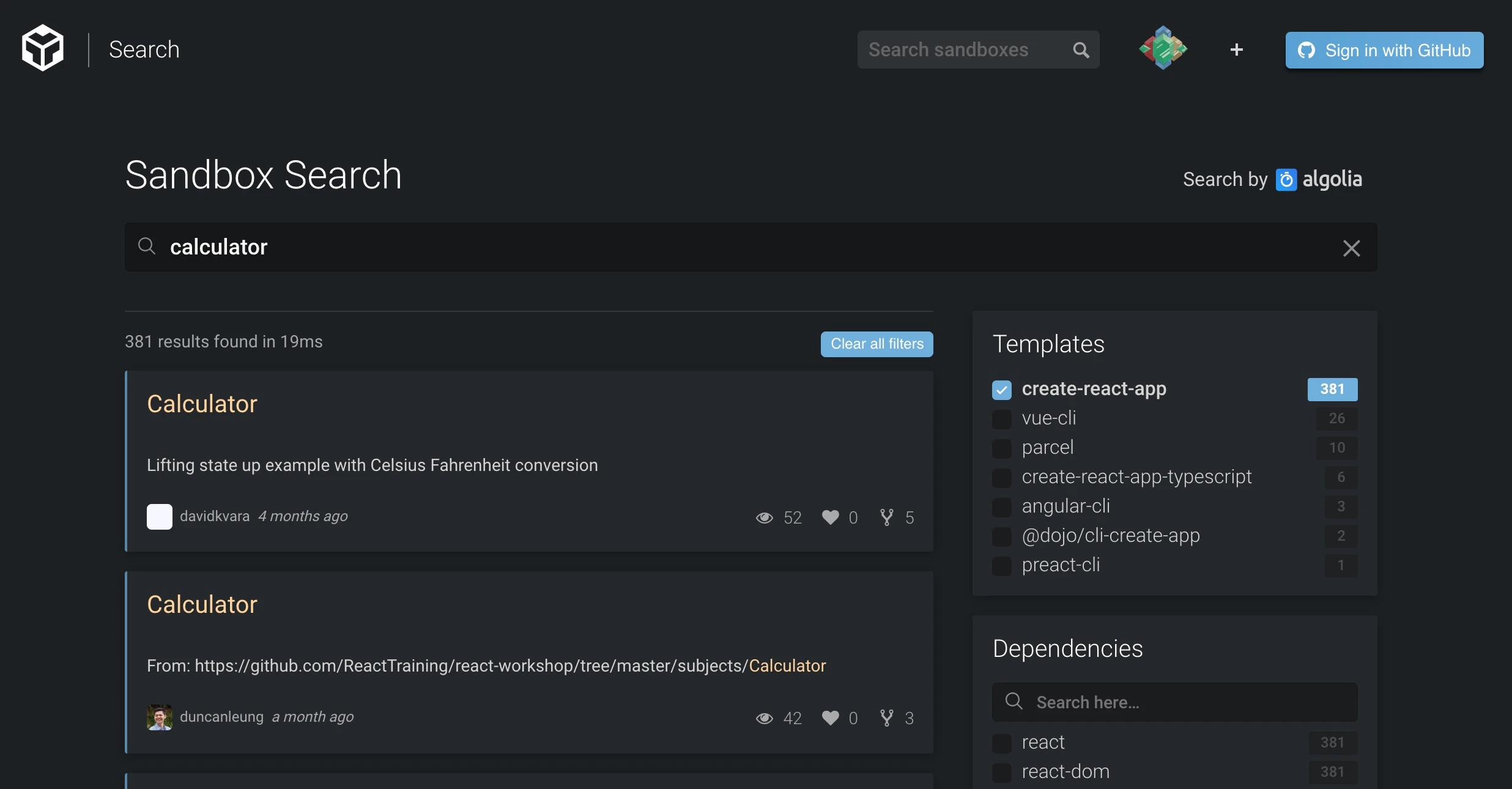Image resolution: width=1512 pixels, height=789 pixels.
Task: Enable the create-react-app-typescript template filter
Action: (1001, 478)
